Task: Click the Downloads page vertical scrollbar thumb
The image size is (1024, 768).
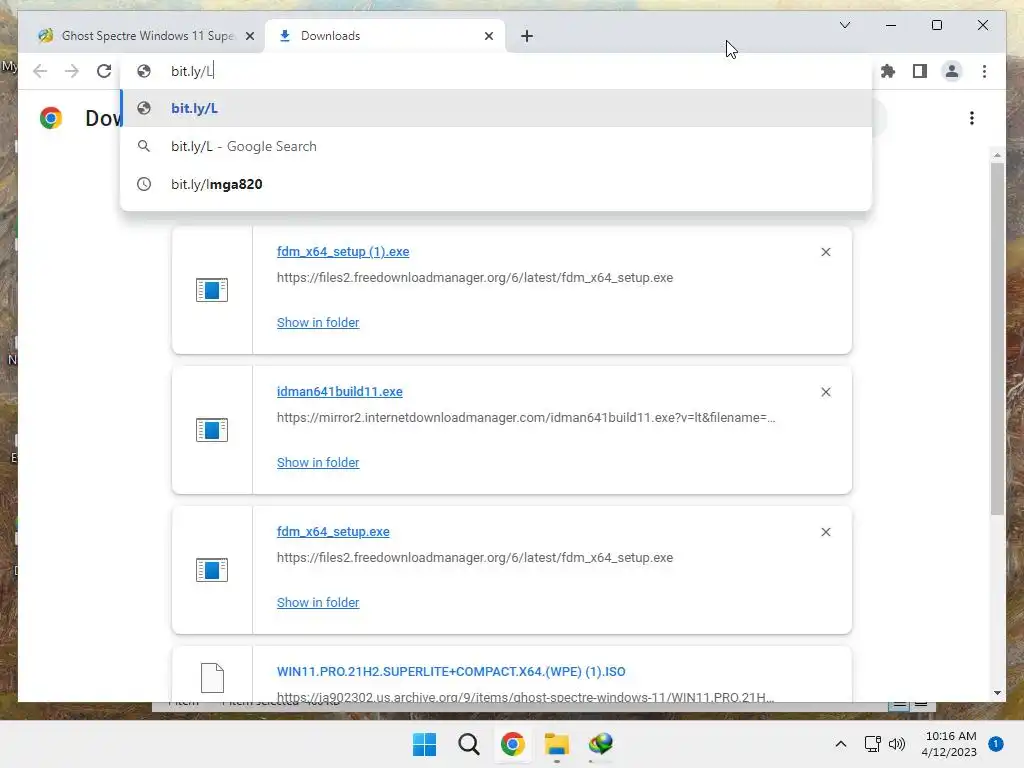Action: 997,338
